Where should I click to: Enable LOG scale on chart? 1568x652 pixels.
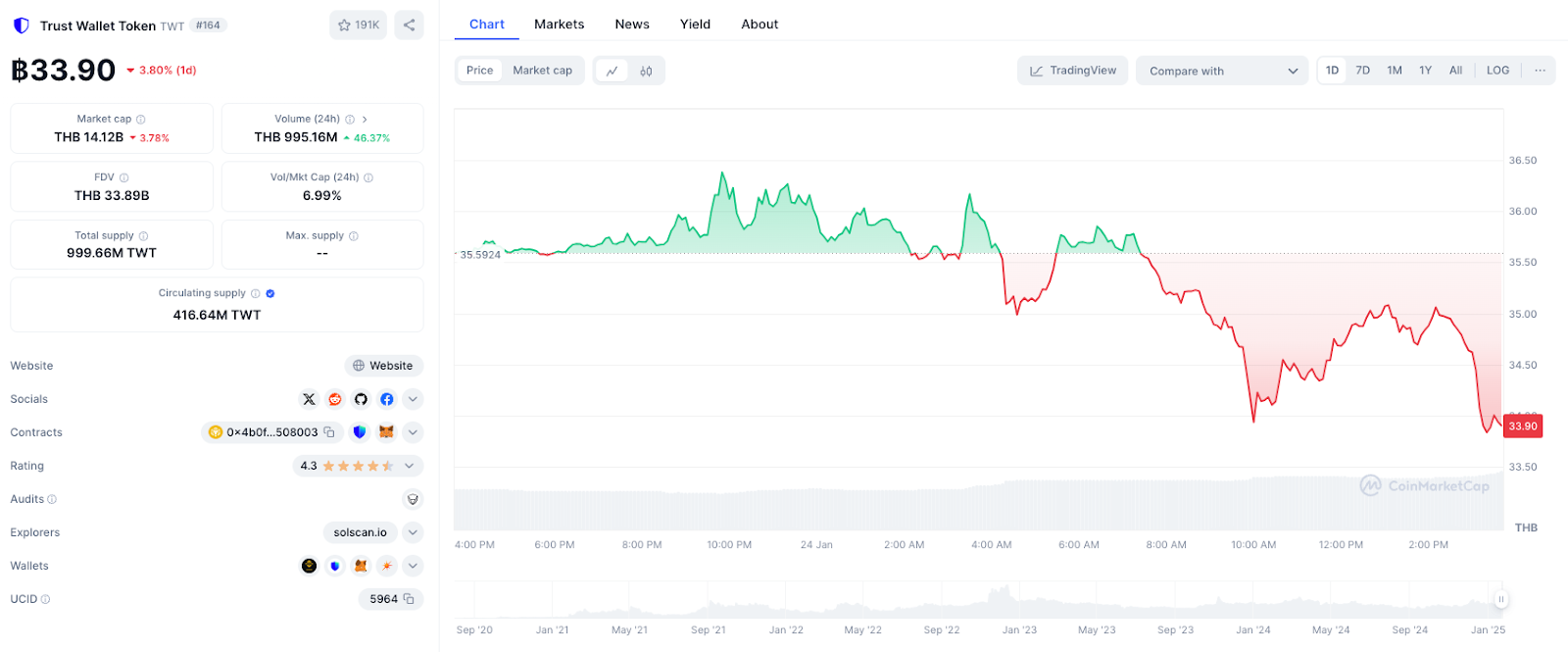(x=1497, y=71)
